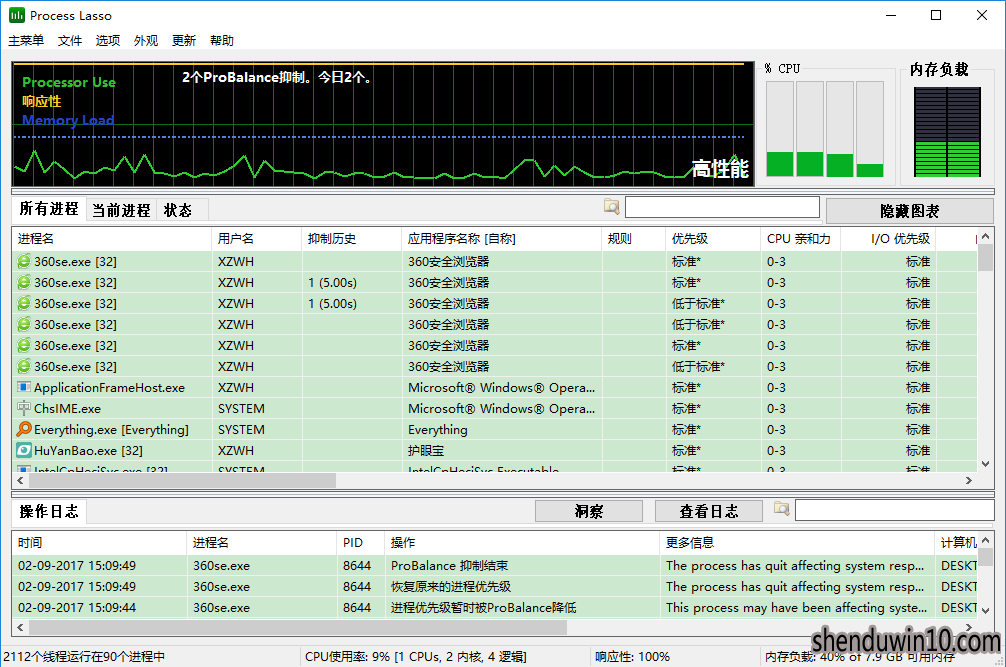1006x667 pixels.
Task: Sort by the CPU 亲和力 column header
Action: 801,239
